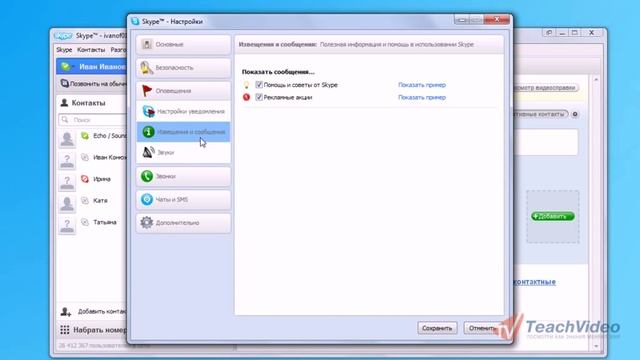Select the Оповещения section

pyautogui.click(x=183, y=91)
